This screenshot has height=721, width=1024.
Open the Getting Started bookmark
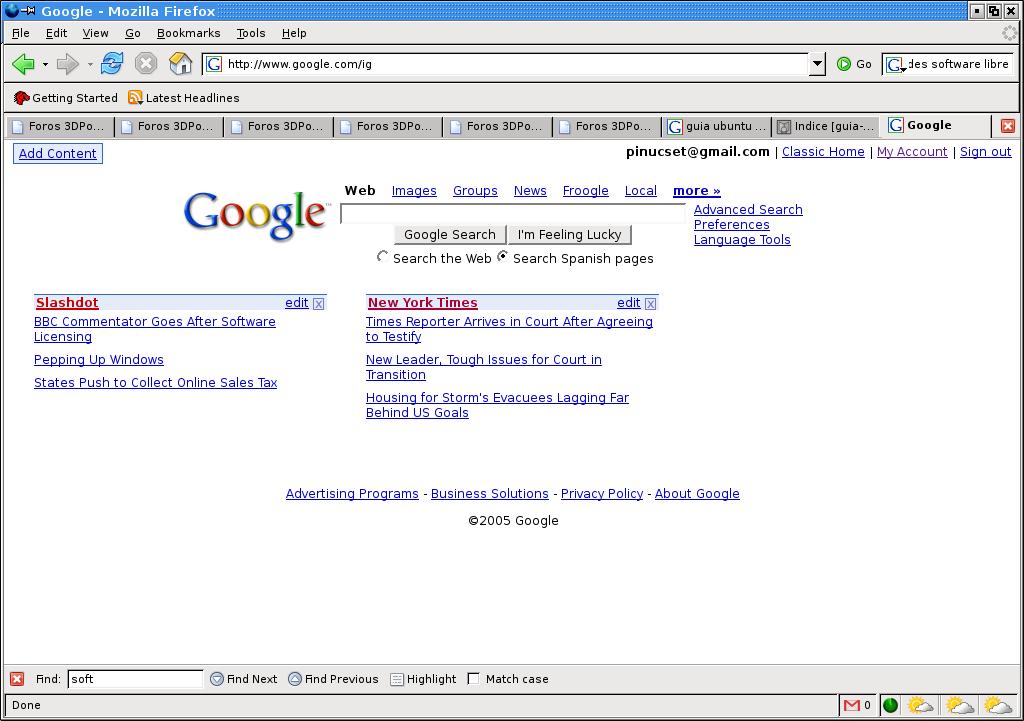click(x=65, y=98)
